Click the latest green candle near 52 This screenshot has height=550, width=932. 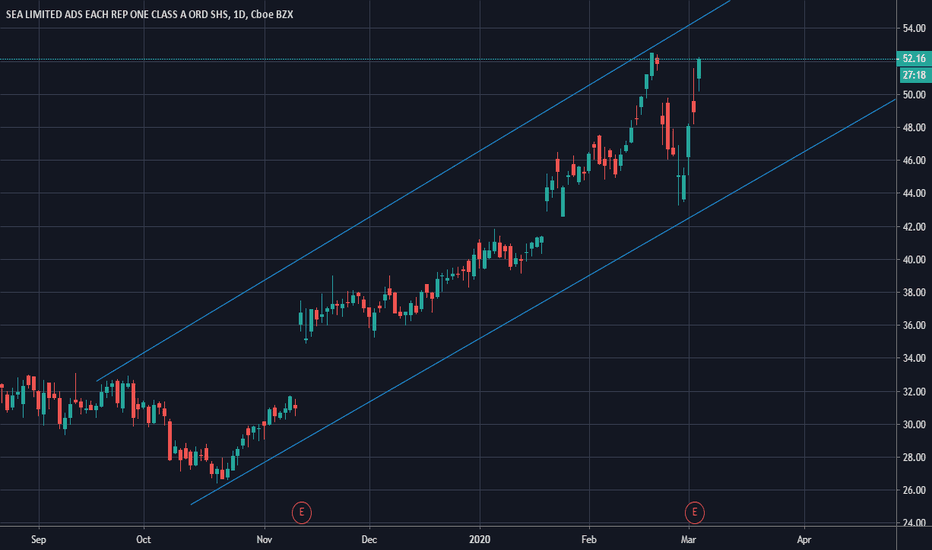coord(699,68)
